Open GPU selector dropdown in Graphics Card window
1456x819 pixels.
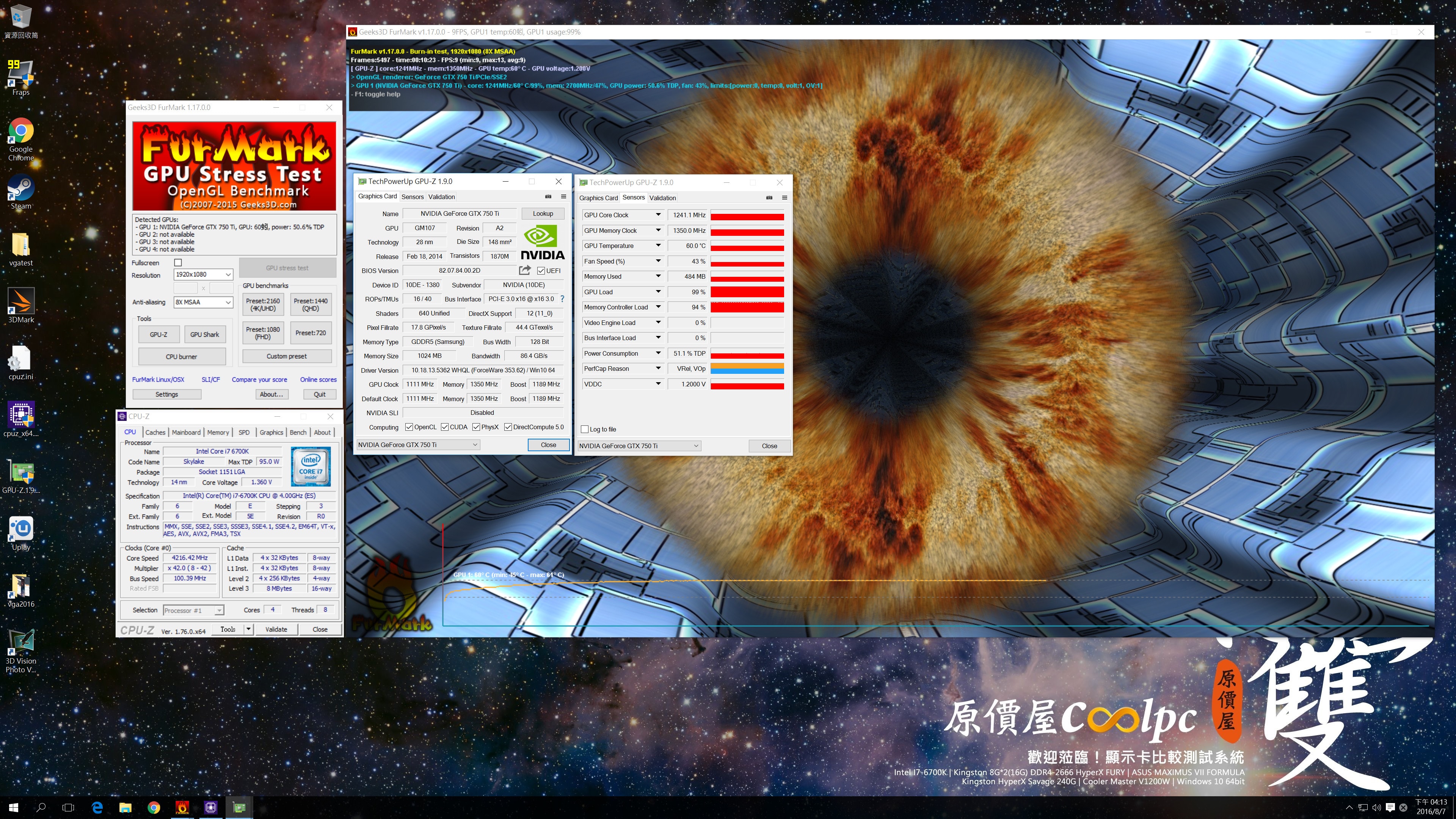pyautogui.click(x=418, y=445)
